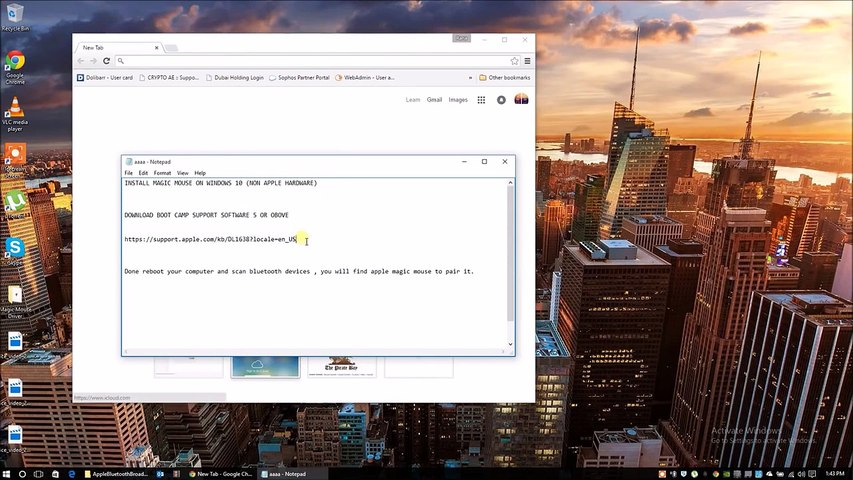Screen dimensions: 853x480
Task: Open the Dolibarr - User card bookmark
Action: click(105, 78)
